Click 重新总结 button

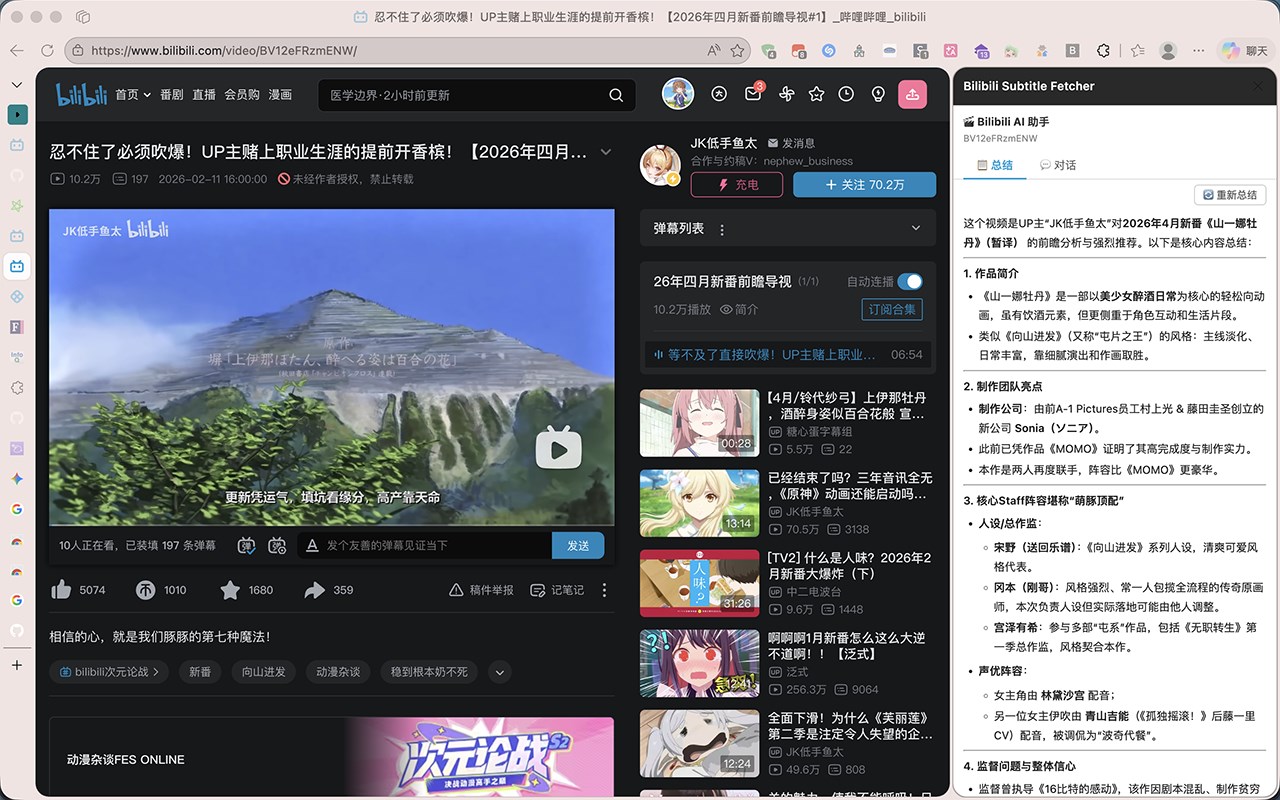pyautogui.click(x=1230, y=195)
